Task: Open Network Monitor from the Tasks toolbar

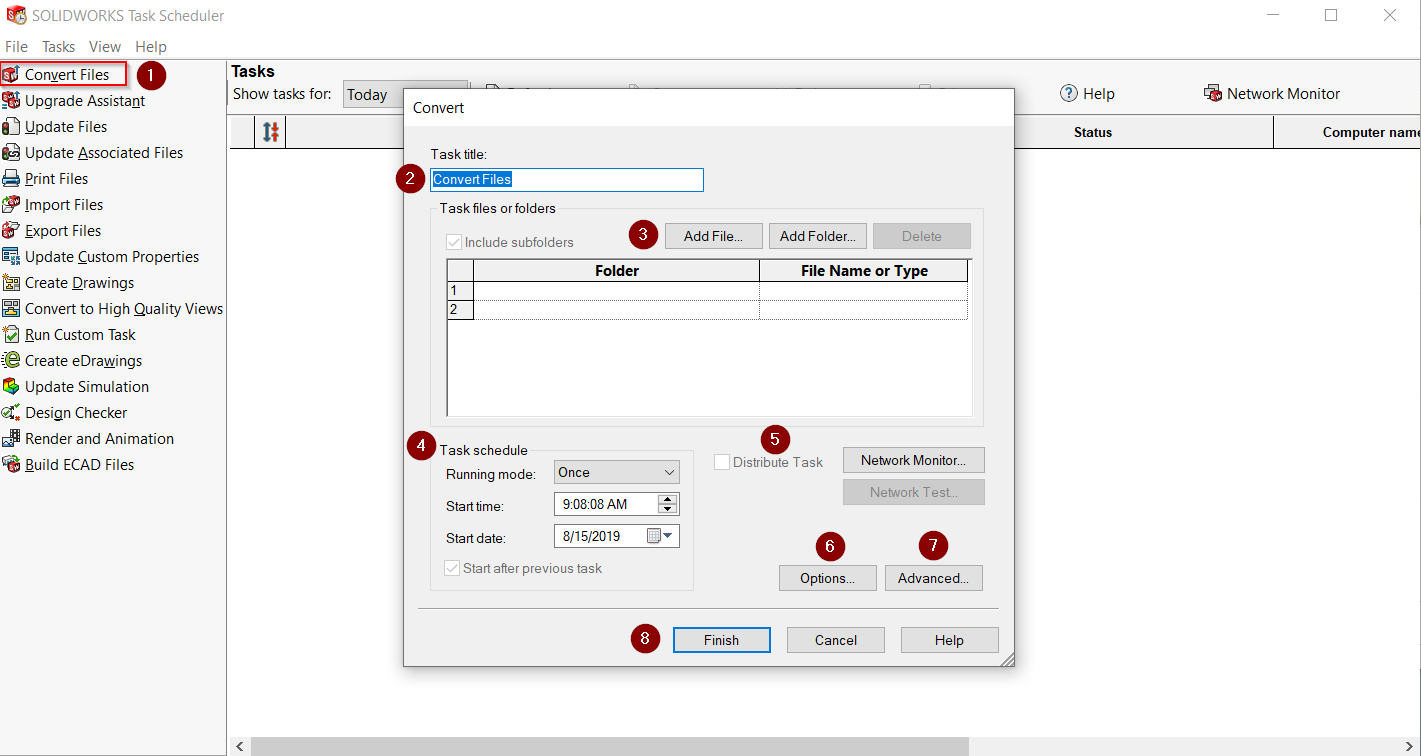Action: point(1272,93)
